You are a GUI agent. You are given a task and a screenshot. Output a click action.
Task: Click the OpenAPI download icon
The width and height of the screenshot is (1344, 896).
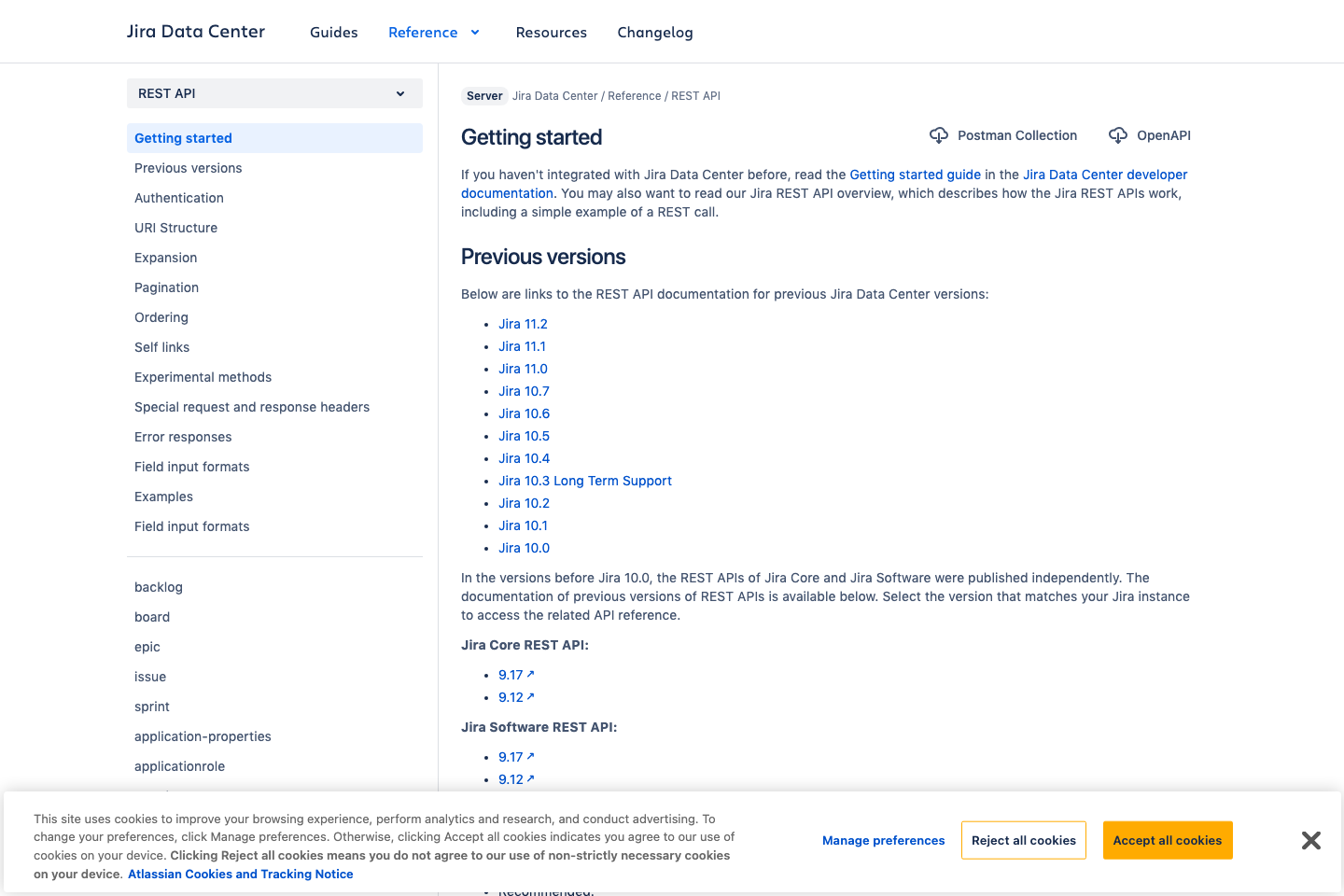point(1117,135)
